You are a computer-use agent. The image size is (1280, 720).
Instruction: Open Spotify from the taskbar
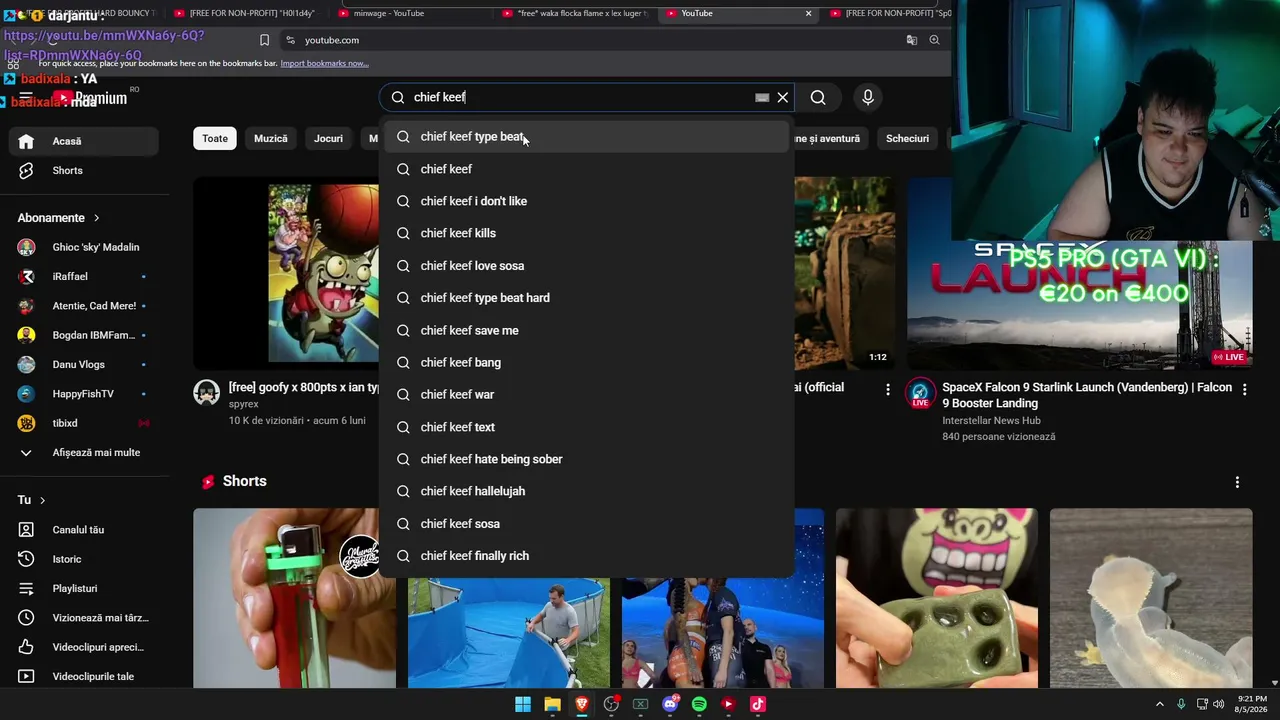click(699, 704)
